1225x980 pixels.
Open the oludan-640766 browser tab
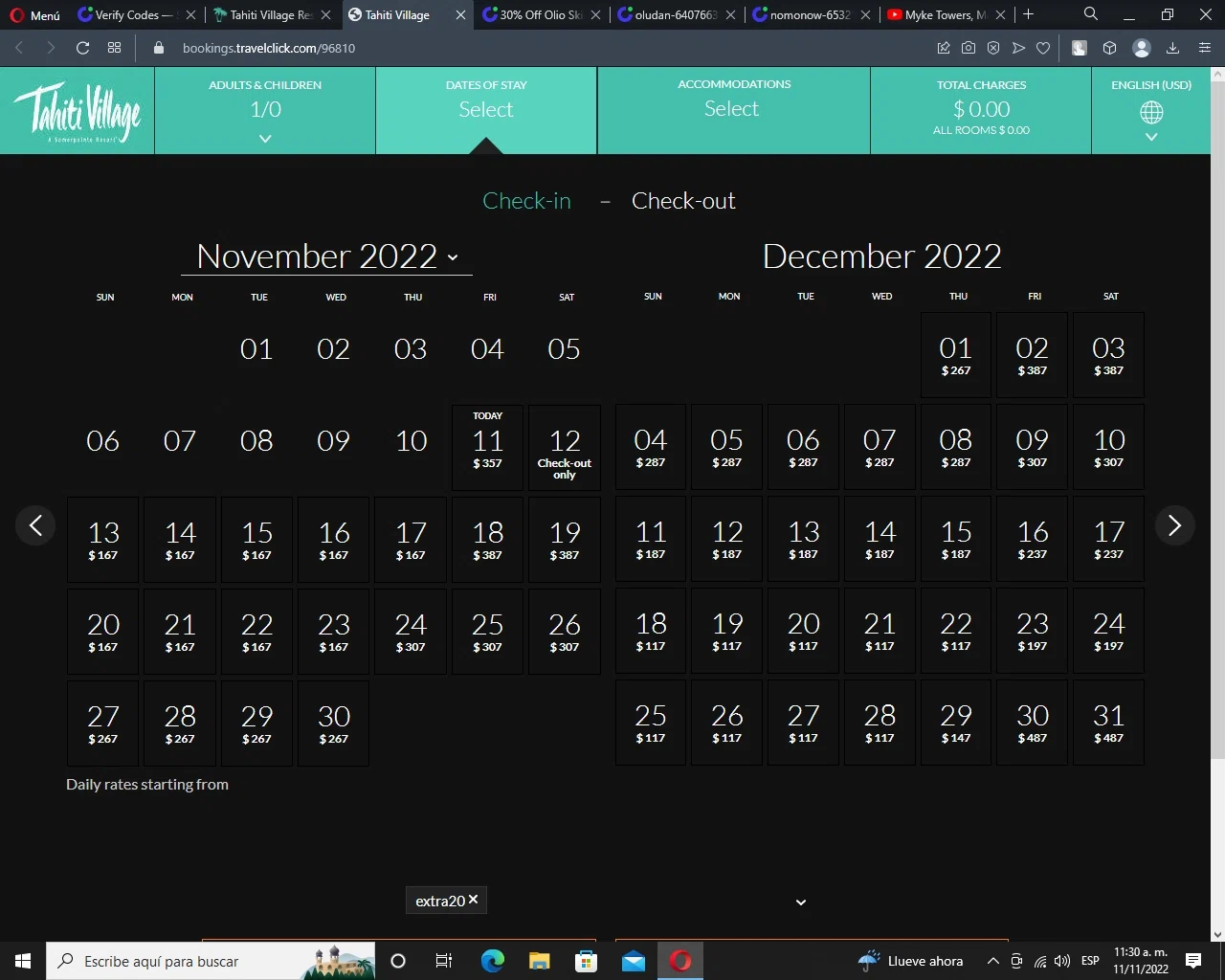[x=677, y=15]
